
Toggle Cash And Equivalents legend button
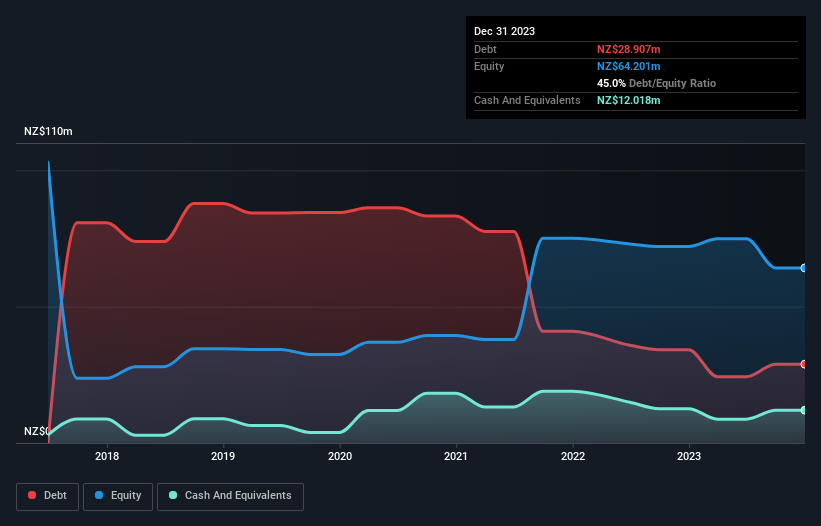pyautogui.click(x=230, y=496)
